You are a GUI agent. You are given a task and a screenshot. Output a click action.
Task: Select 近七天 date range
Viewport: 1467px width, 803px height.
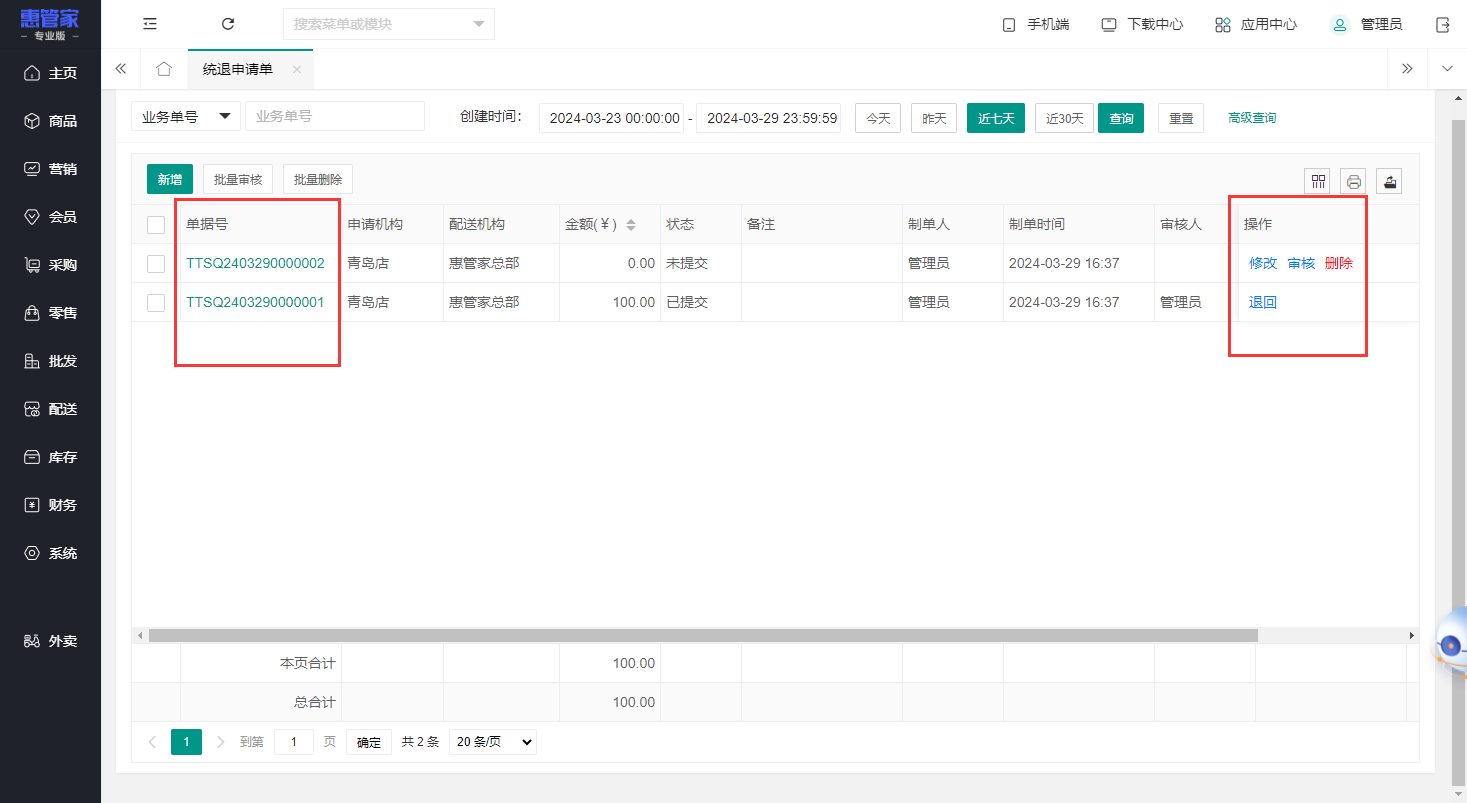(x=996, y=118)
